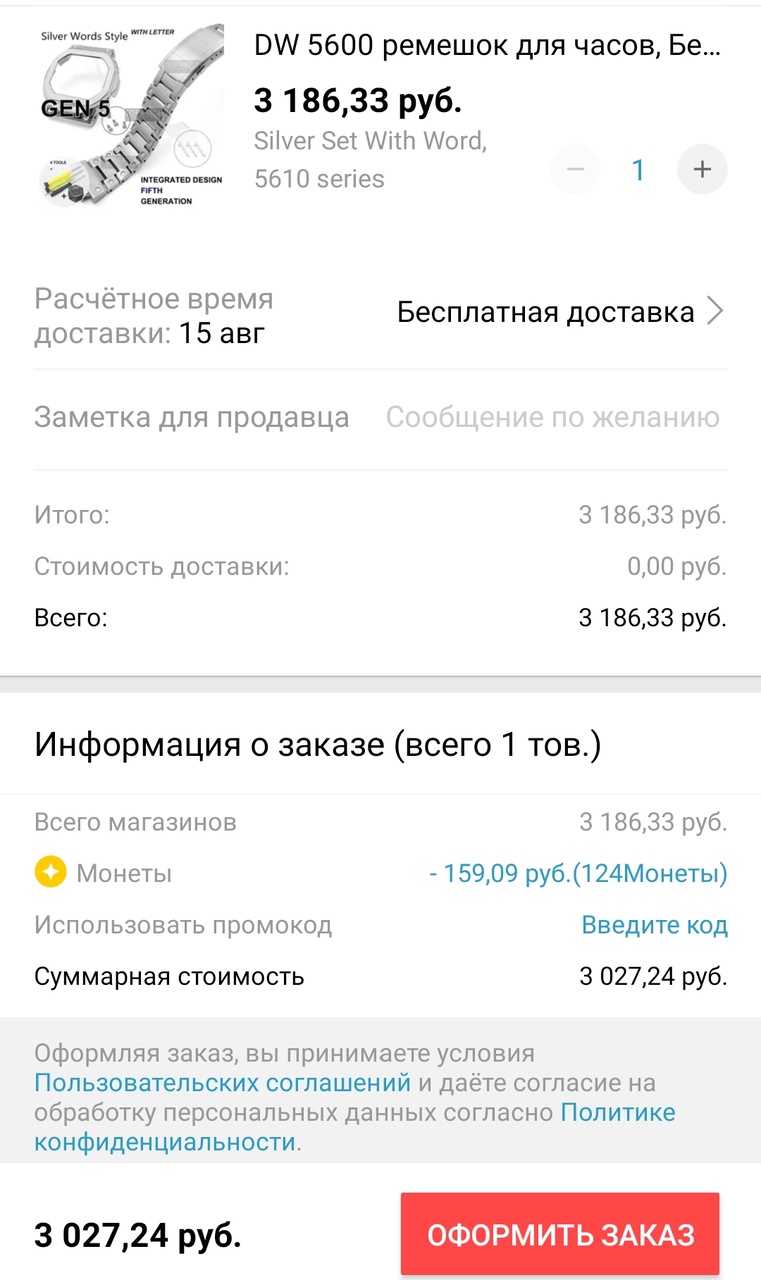Tap the quantity value 1

pyautogui.click(x=638, y=170)
